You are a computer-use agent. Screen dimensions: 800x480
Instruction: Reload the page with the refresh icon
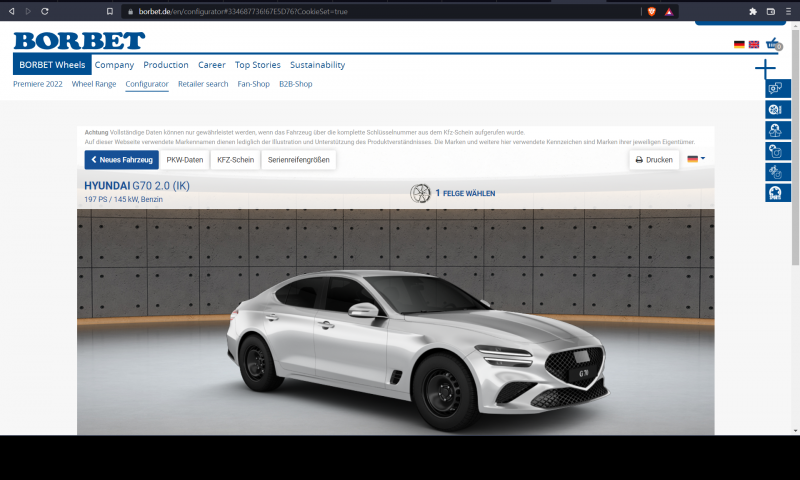pos(45,11)
